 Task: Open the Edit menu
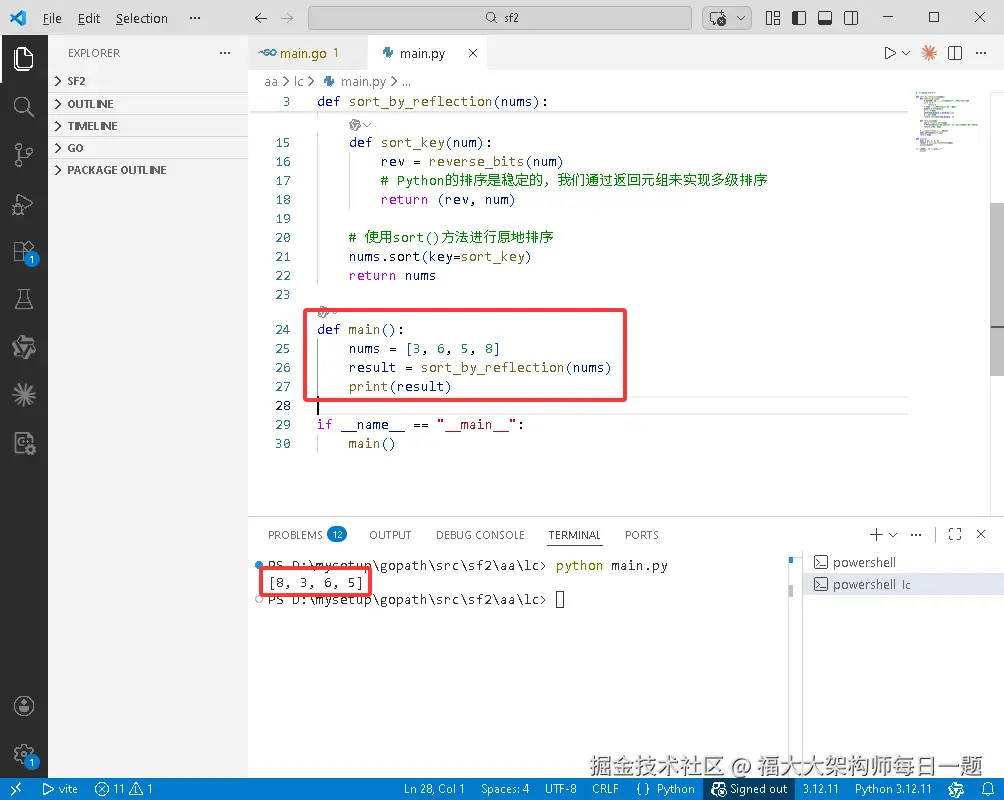click(x=89, y=19)
